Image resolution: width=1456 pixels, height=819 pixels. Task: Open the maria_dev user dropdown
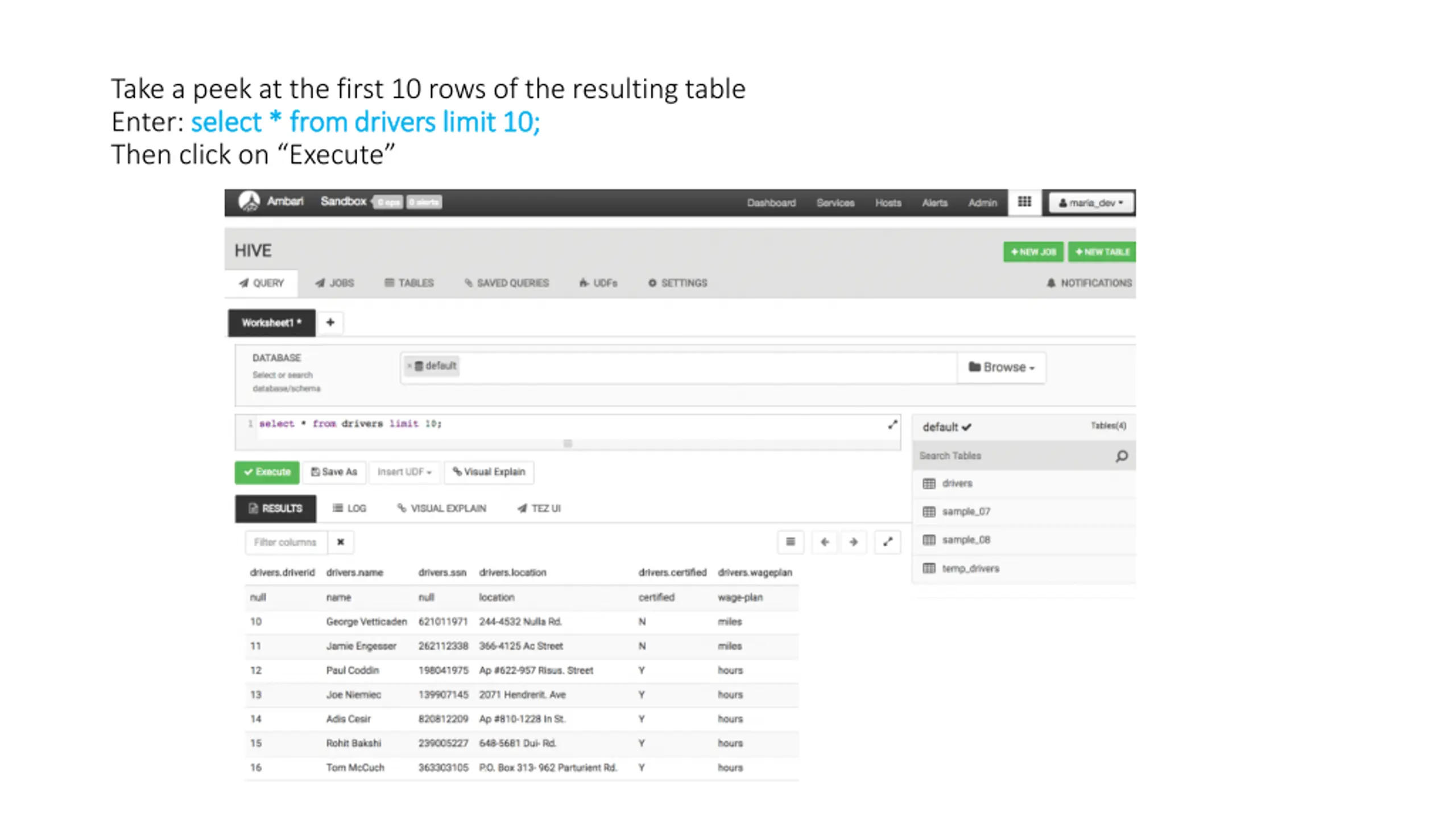1091,202
